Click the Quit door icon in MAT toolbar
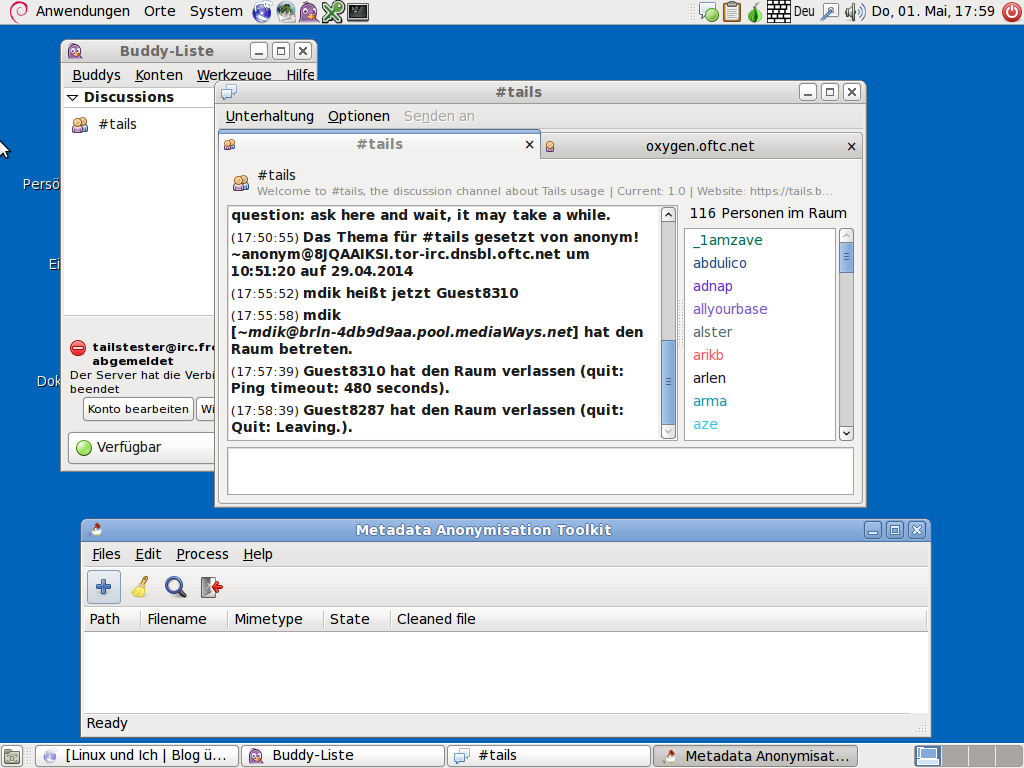Viewport: 1024px width, 768px height. pos(211,587)
